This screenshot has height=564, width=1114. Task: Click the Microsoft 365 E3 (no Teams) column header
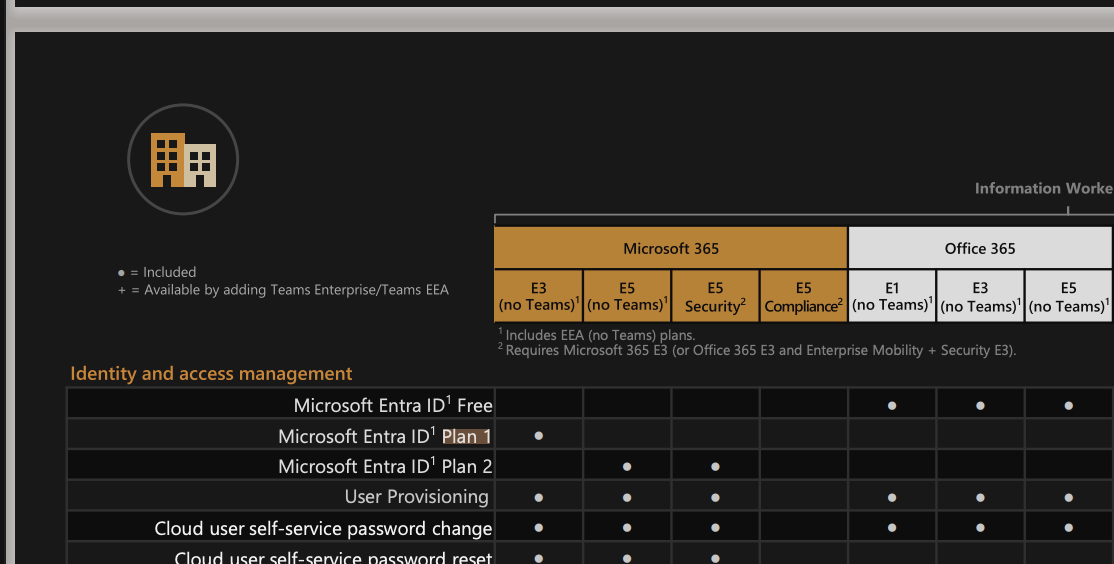(539, 296)
